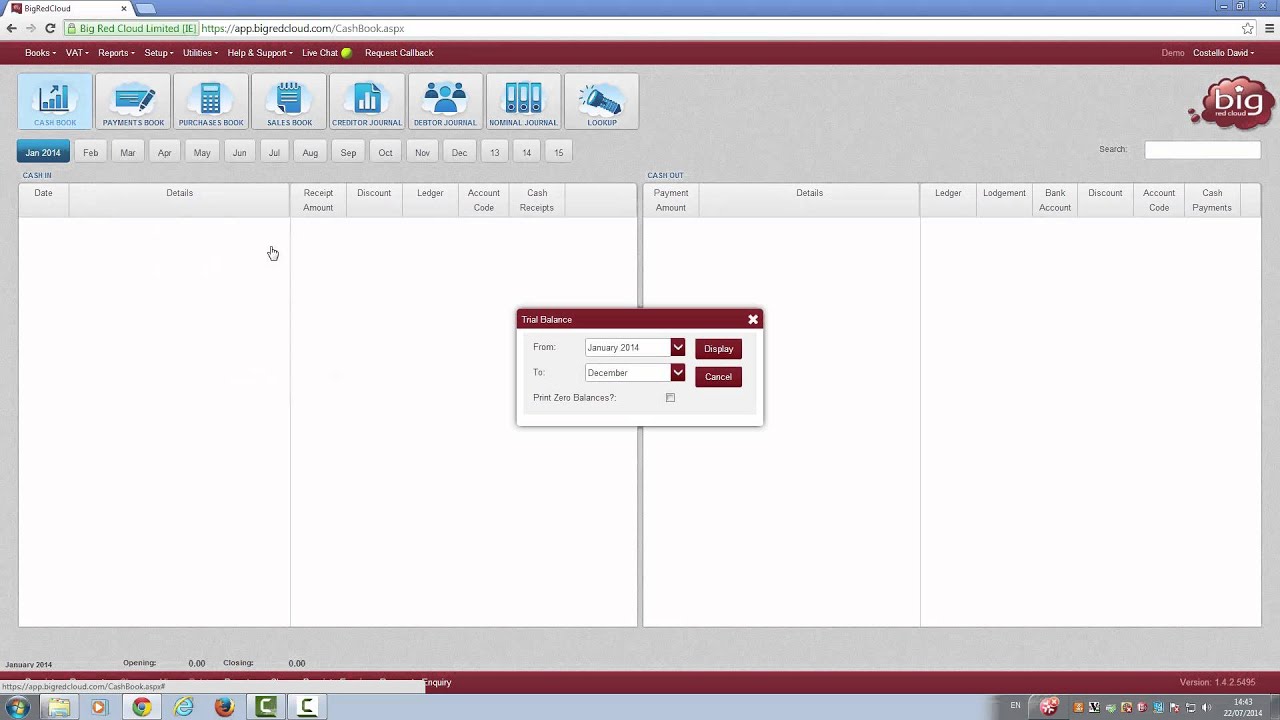Click the Demo label in header
The width and height of the screenshot is (1280, 720).
click(1173, 53)
